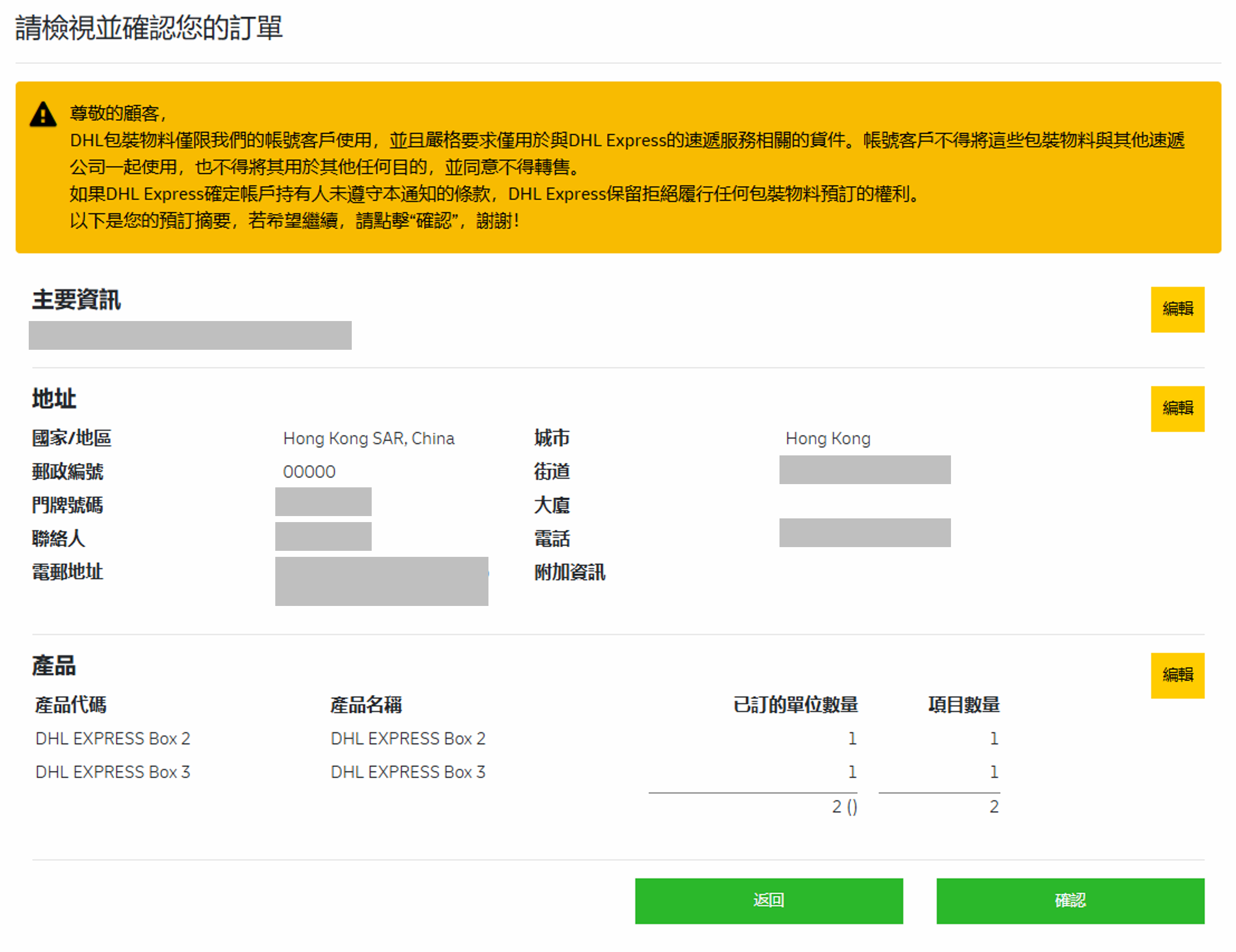Click the 請檢視並確認您的訂單 page title
This screenshot has width=1236, height=952.
pos(149,28)
